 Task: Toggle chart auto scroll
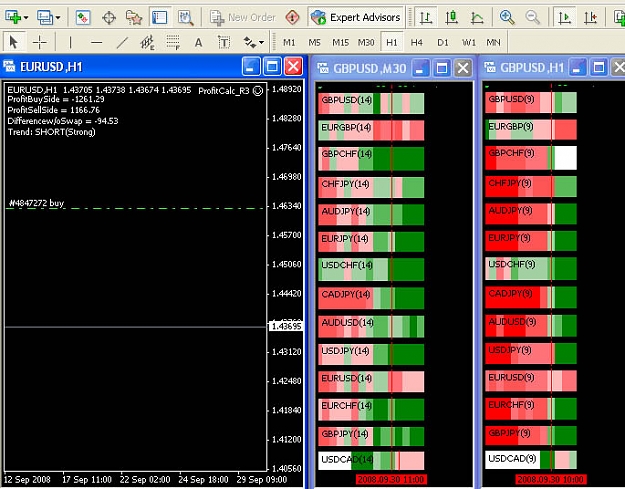pos(565,17)
